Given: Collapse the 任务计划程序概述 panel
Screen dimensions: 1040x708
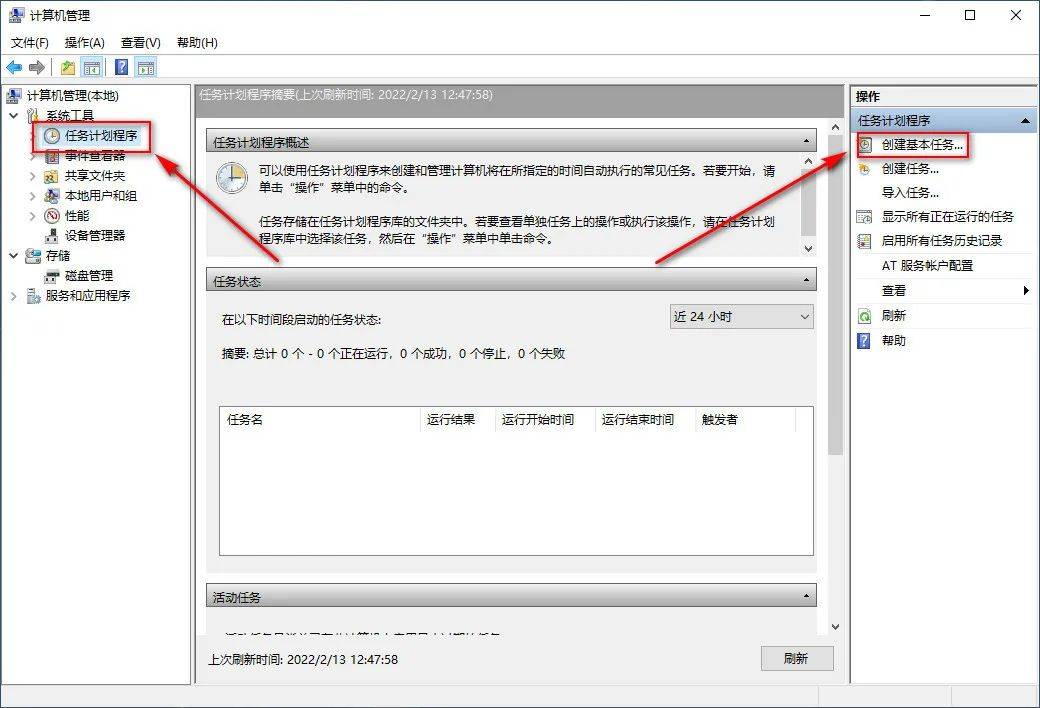Looking at the screenshot, I should (806, 140).
